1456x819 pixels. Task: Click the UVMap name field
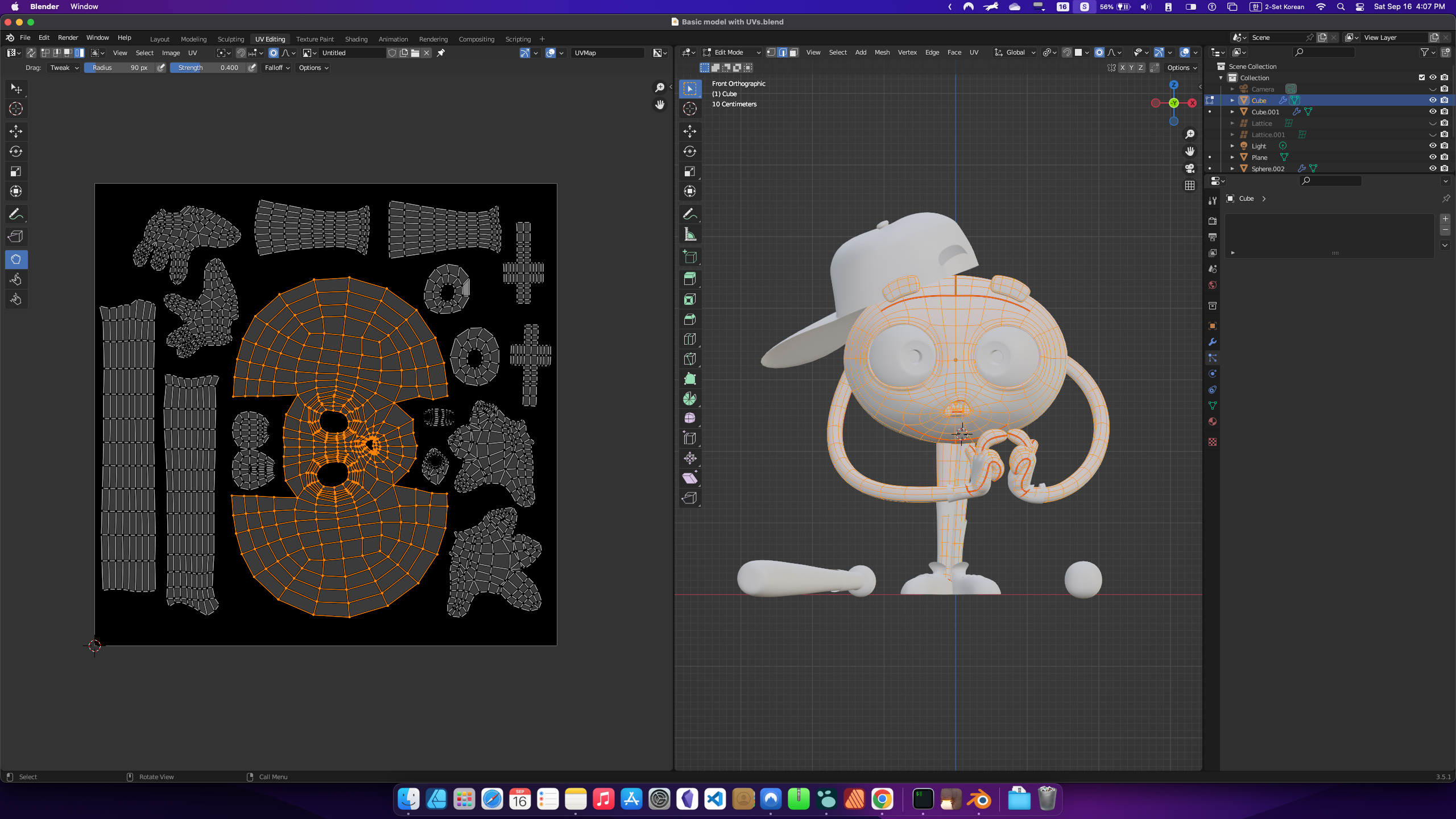606,53
